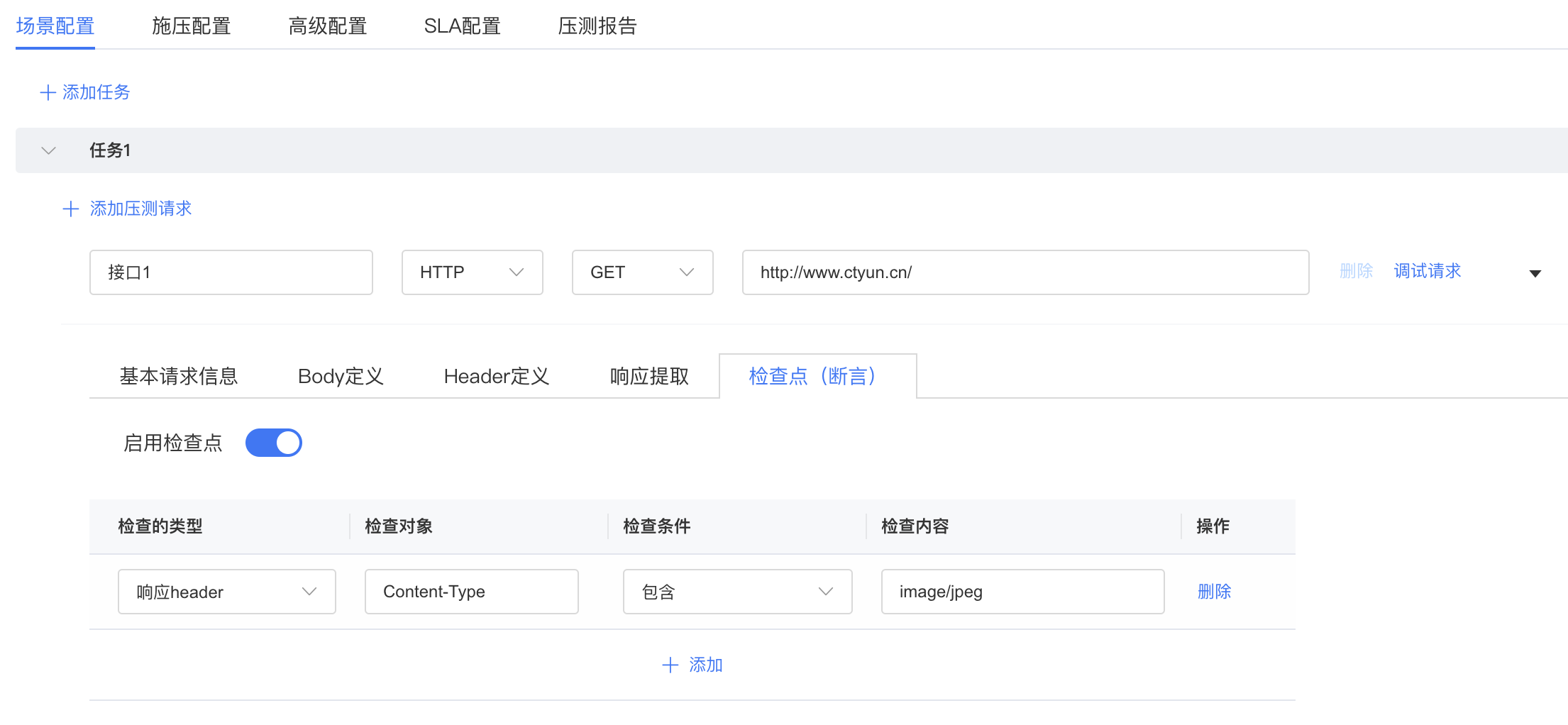Click the URL field containing http://www.ctyun.cn/
The height and width of the screenshot is (725, 1568).
point(1025,272)
